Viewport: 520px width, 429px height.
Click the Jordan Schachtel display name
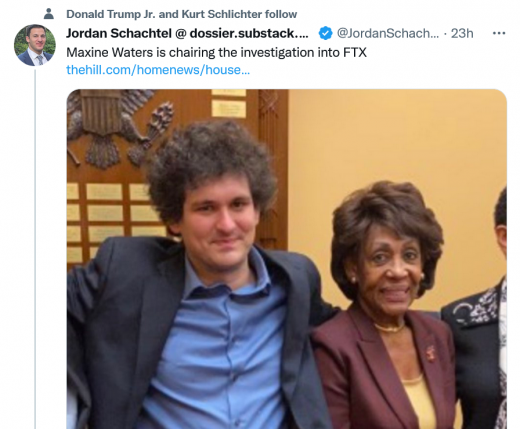click(119, 33)
